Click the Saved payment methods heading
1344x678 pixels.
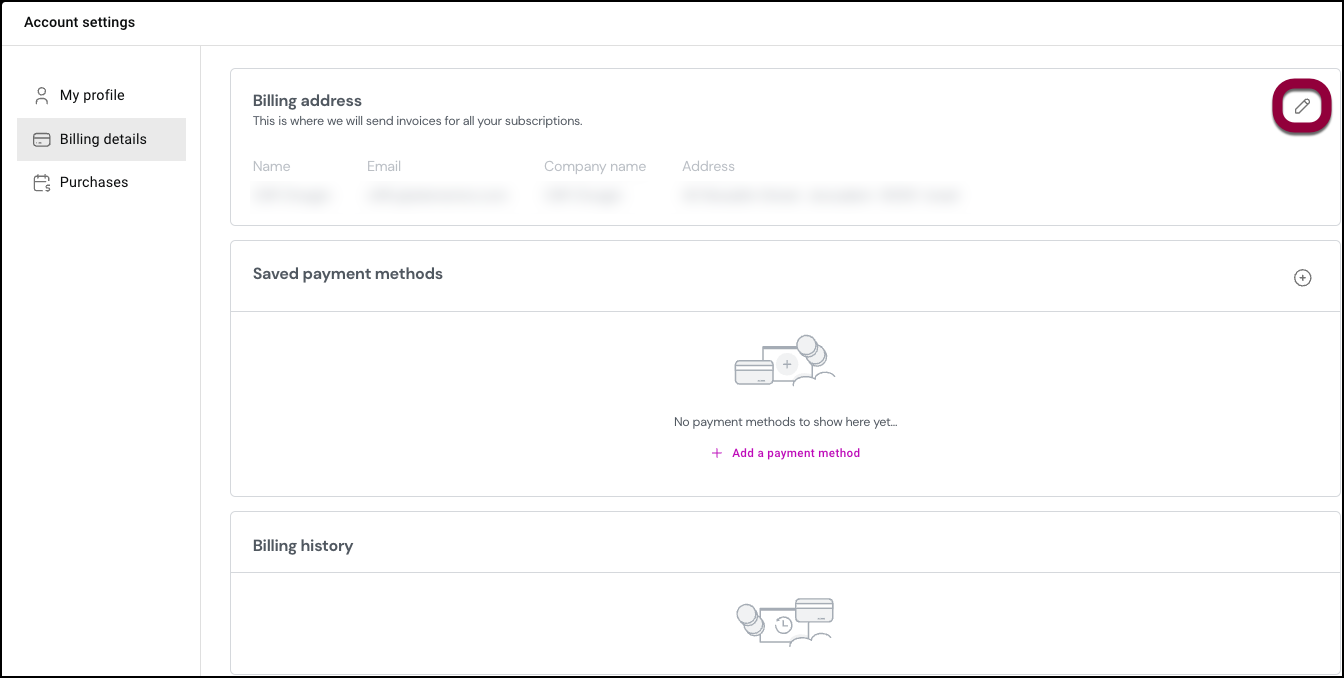coord(347,274)
